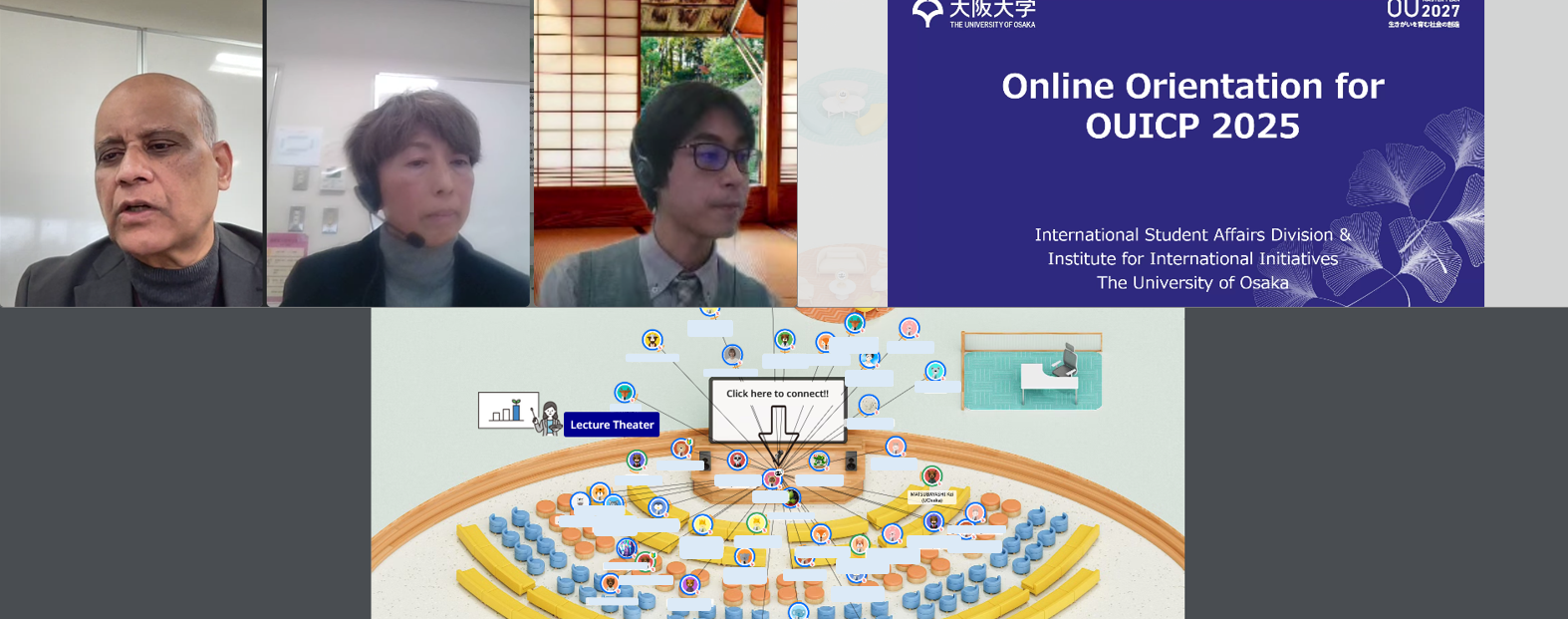Select the teal tree avatar near Lecture Theater
The height and width of the screenshot is (619, 1568).
pos(625,393)
